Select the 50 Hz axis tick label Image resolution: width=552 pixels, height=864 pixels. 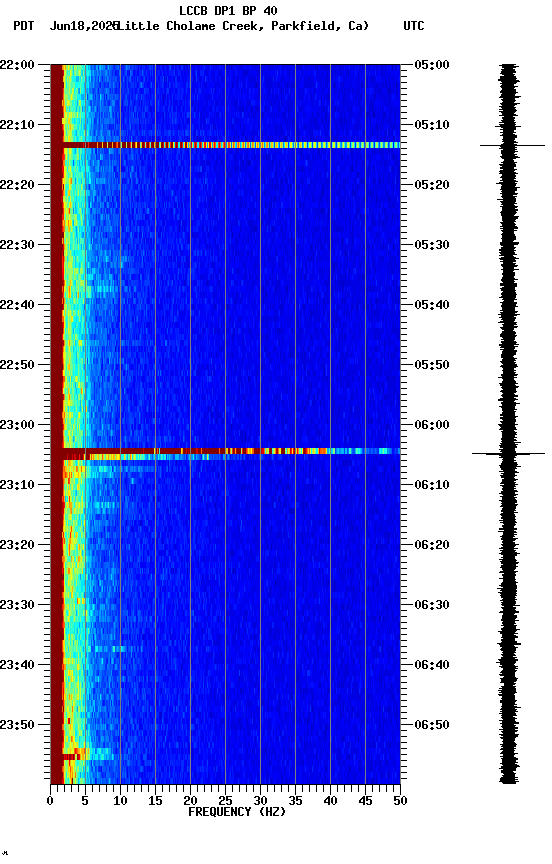click(x=400, y=802)
